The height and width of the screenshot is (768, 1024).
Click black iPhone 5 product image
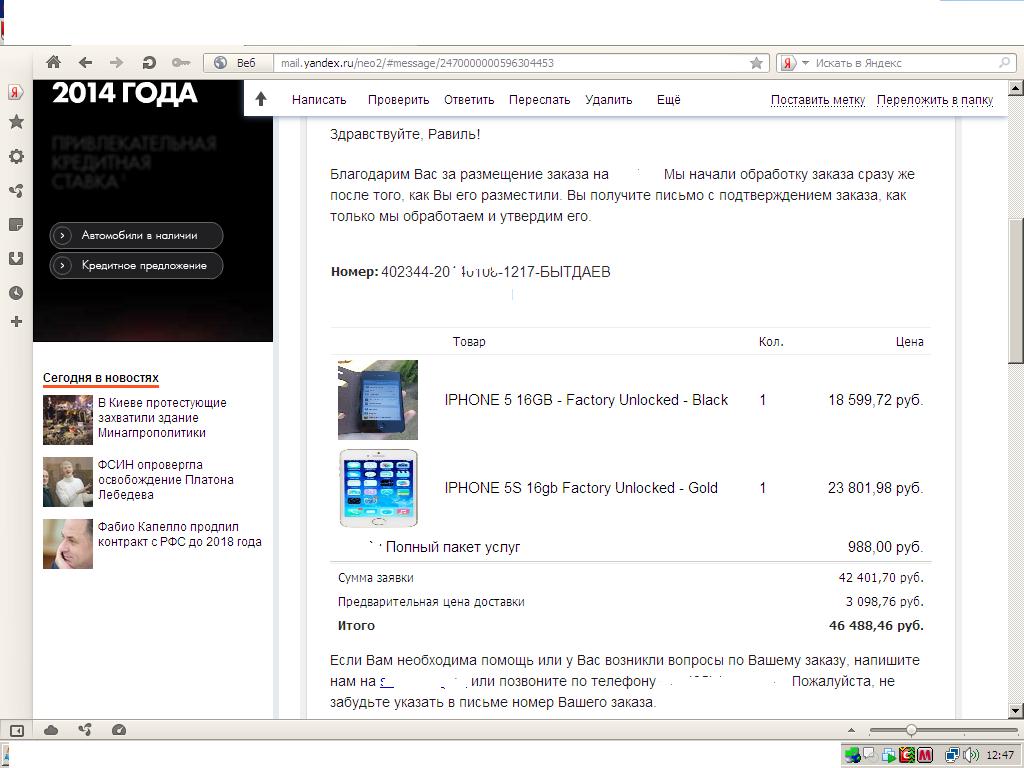pos(377,400)
